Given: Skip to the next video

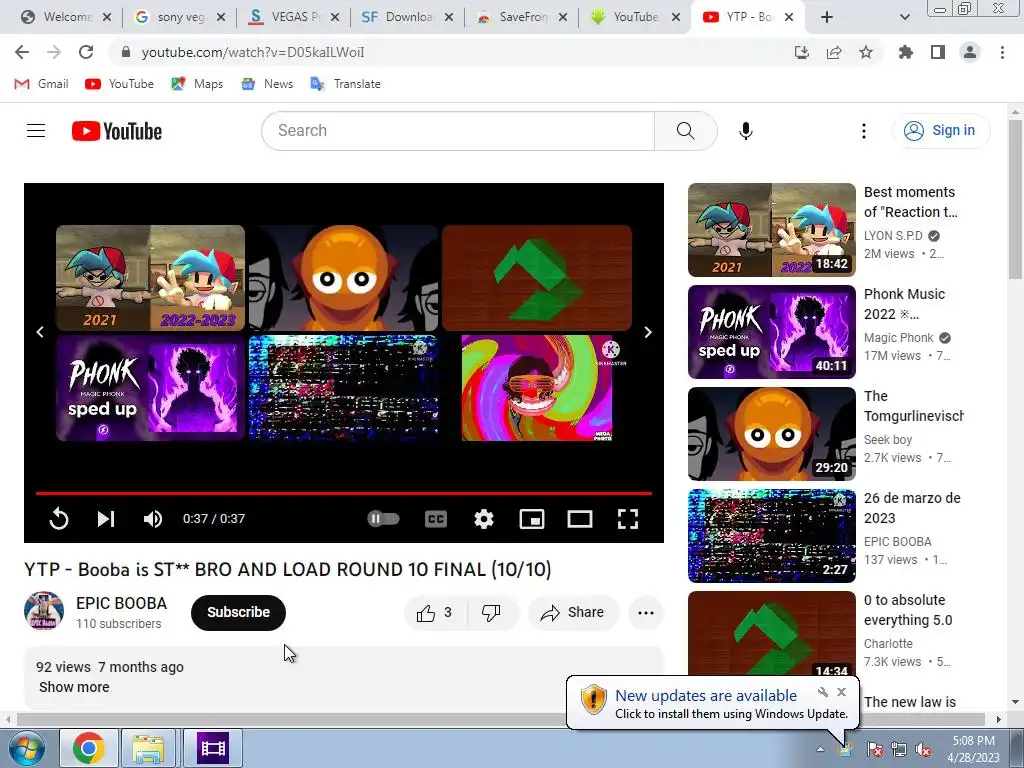Looking at the screenshot, I should (106, 519).
